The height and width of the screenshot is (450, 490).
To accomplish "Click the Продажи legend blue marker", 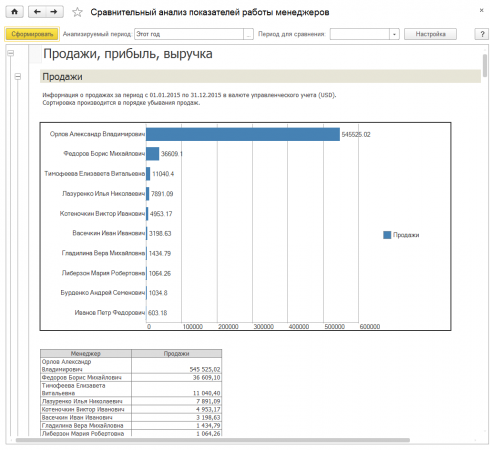I will [x=387, y=235].
